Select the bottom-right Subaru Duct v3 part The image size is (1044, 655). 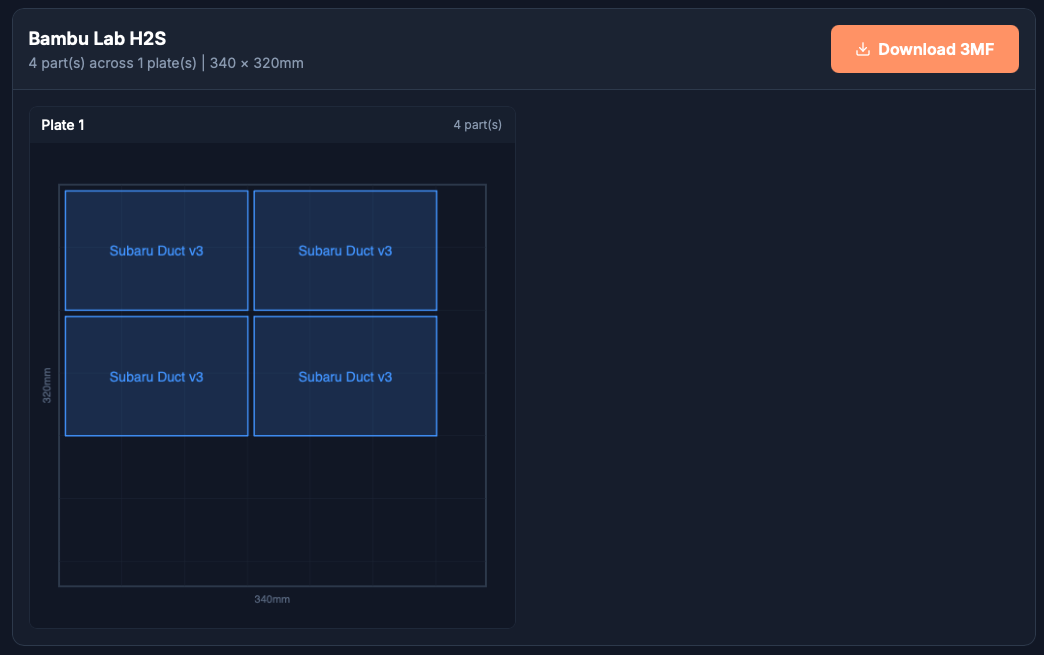(345, 376)
